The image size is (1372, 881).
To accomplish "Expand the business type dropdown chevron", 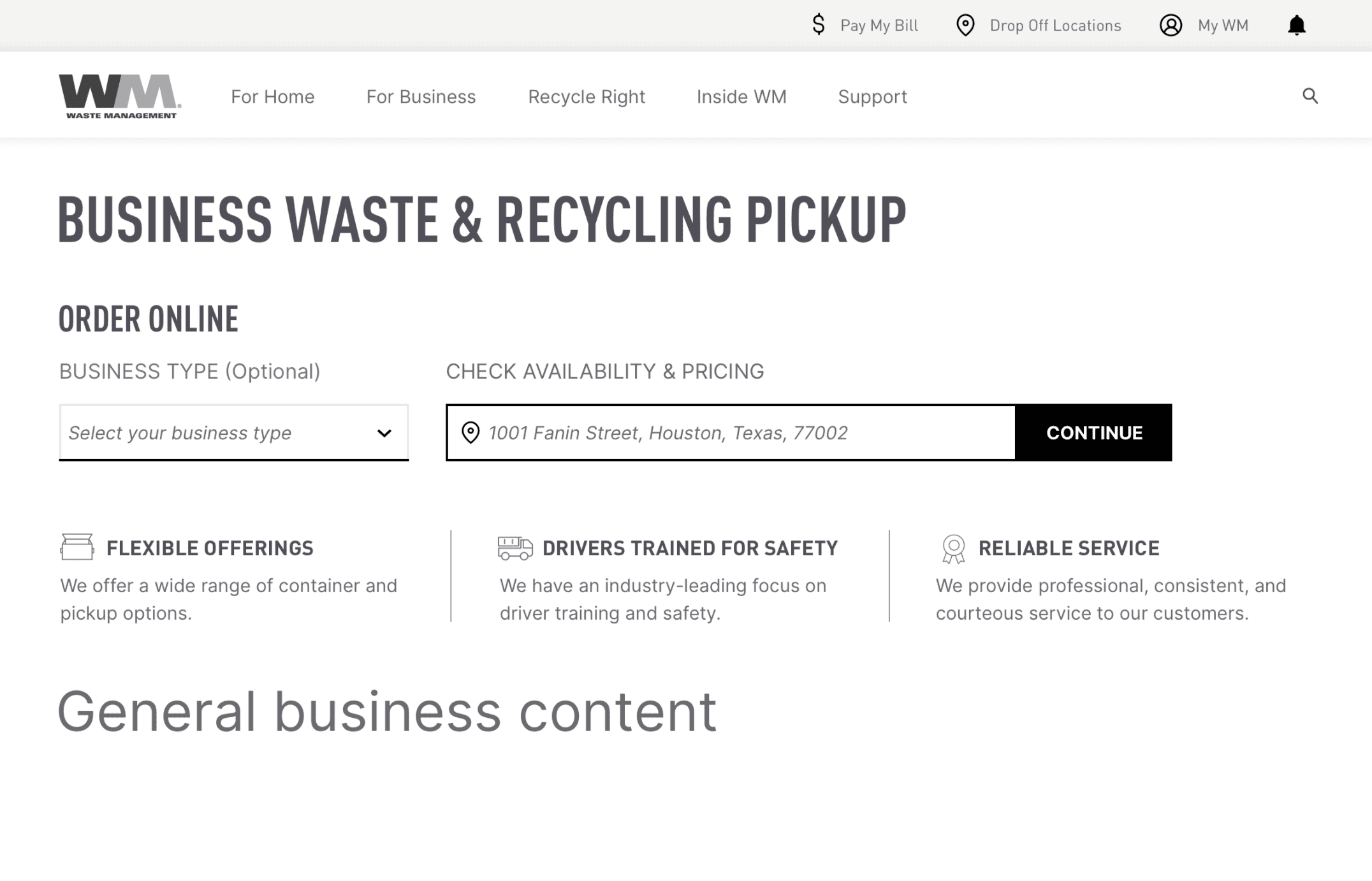I will pyautogui.click(x=384, y=433).
